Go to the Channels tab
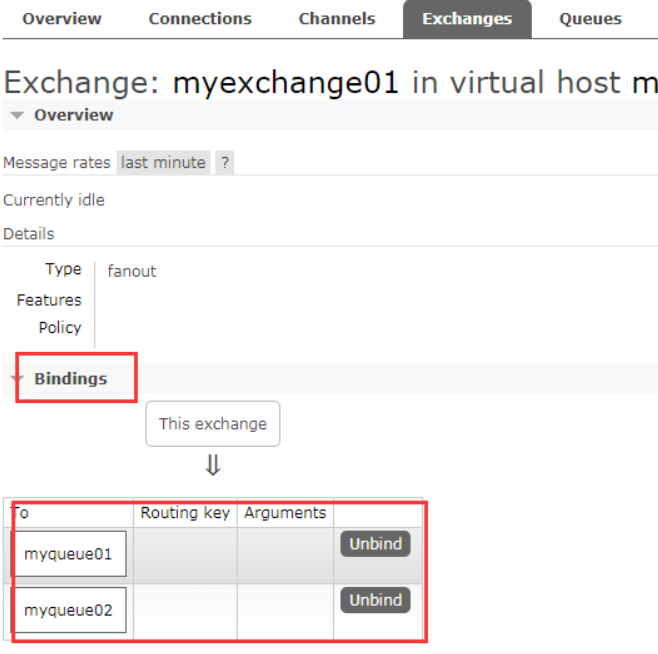Image resolution: width=658 pixels, height=654 pixels. [337, 19]
